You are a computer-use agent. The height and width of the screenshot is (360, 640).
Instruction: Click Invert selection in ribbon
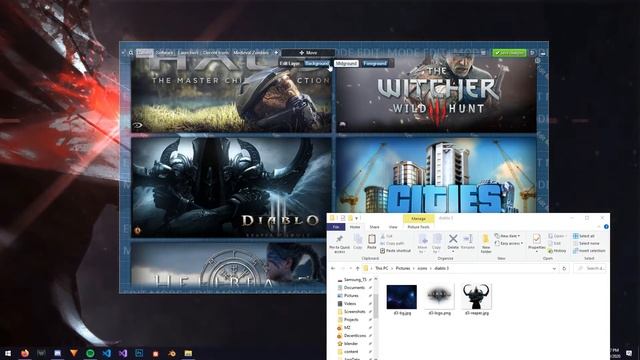(589, 251)
